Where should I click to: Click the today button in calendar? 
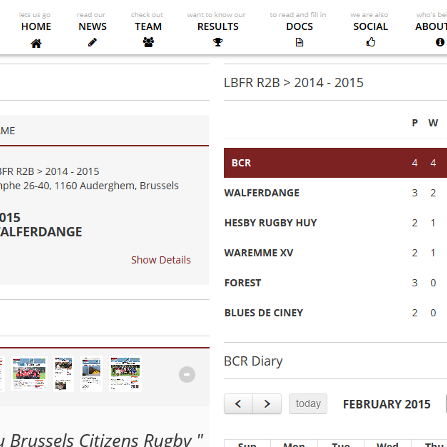point(308,404)
